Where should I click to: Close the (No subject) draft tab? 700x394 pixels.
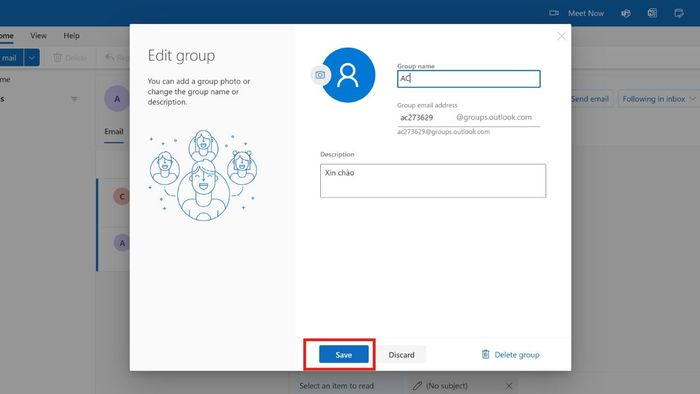[x=508, y=386]
